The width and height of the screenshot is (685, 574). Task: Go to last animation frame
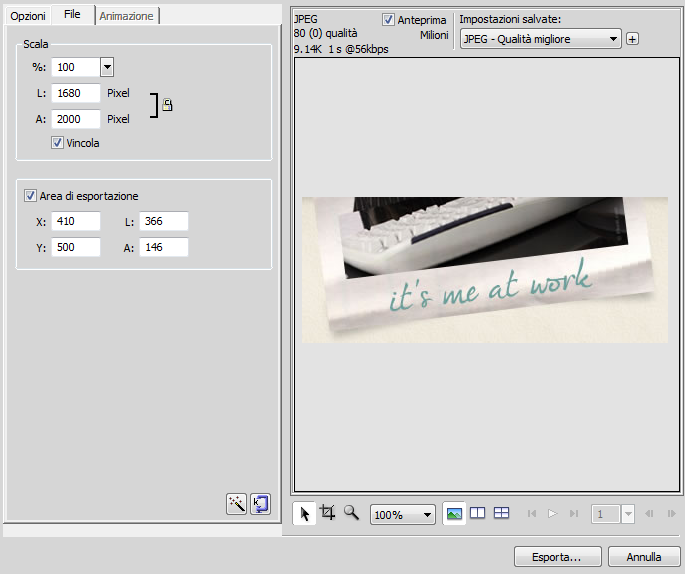574,513
